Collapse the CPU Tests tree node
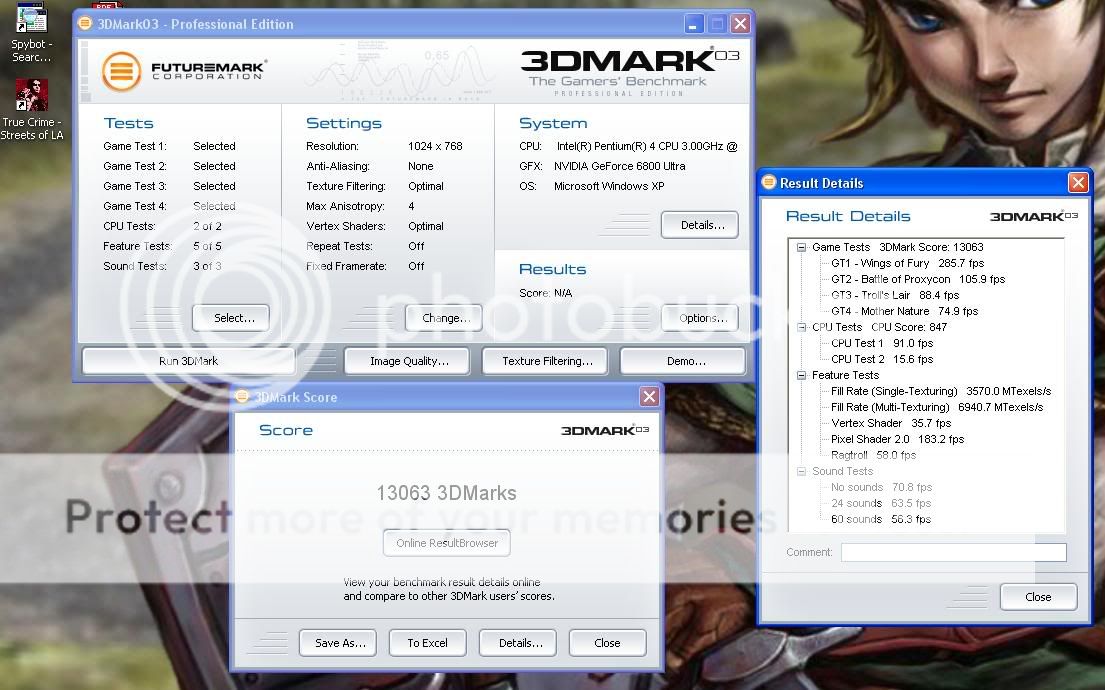The height and width of the screenshot is (690, 1105). coord(802,327)
